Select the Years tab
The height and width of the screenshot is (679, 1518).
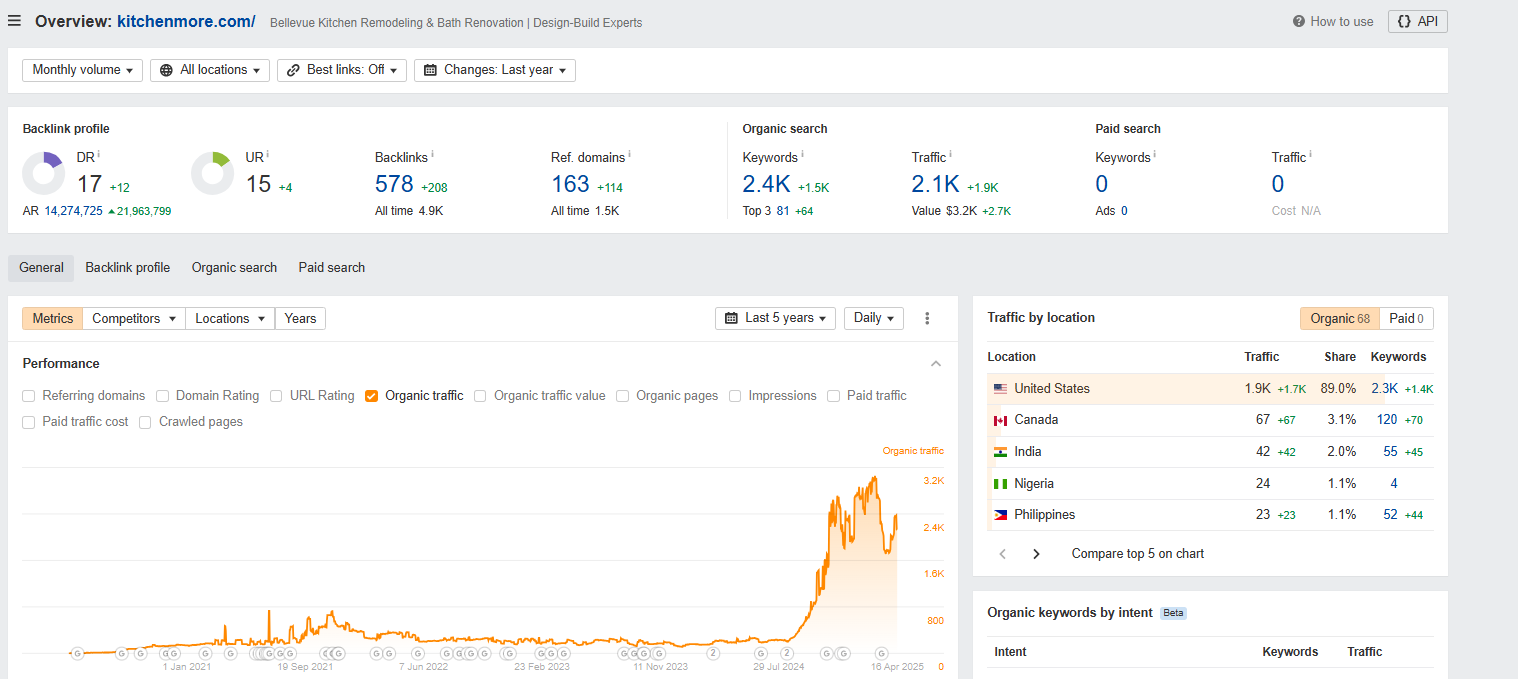click(x=300, y=319)
